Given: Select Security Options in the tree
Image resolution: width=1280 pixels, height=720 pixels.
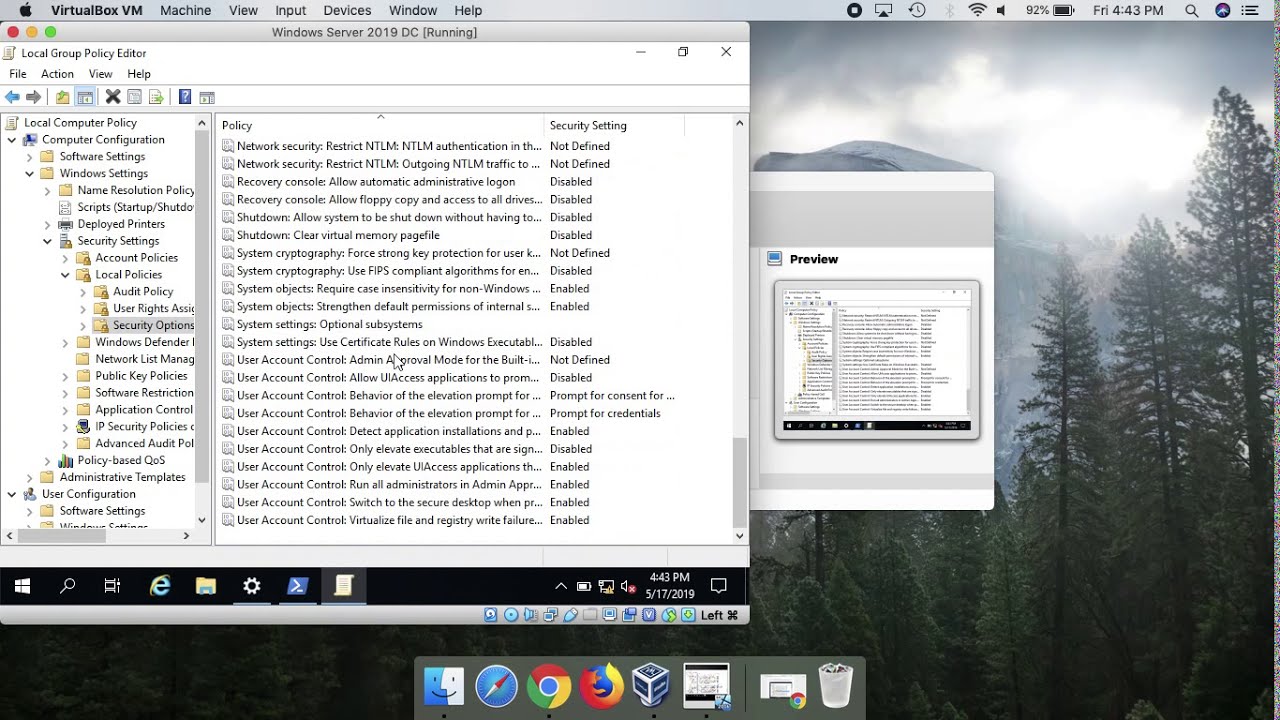Looking at the screenshot, I should coord(153,325).
